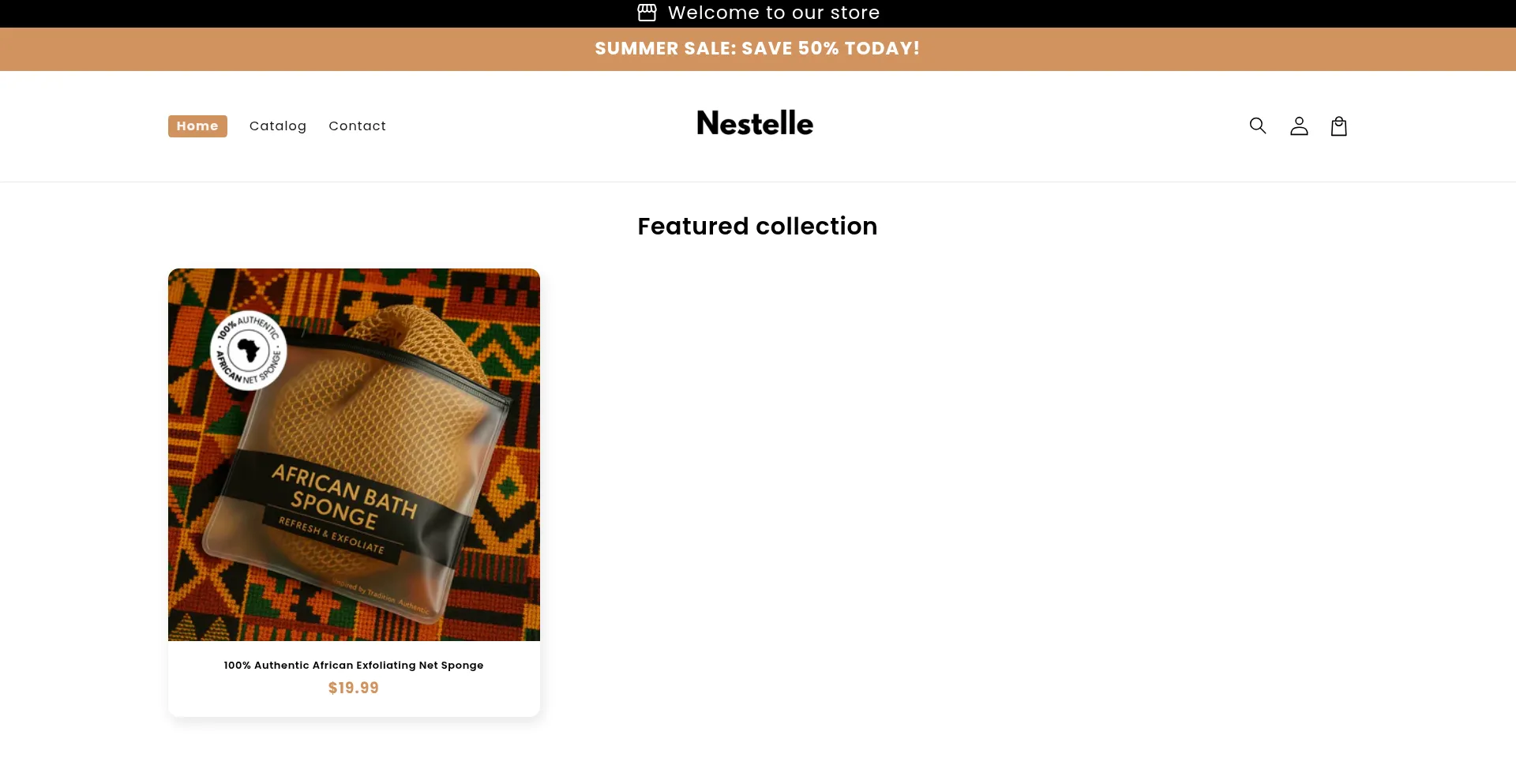Open the shopping bag cart icon
This screenshot has width=1516, height=784.
tap(1339, 126)
